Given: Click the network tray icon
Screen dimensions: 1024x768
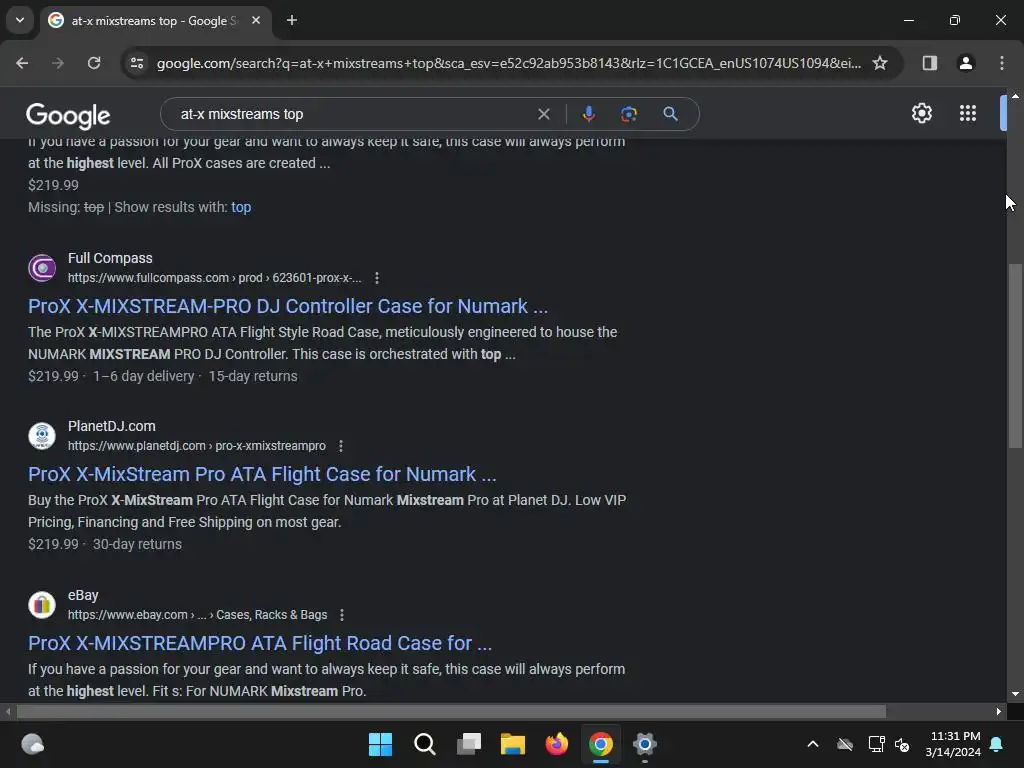Looking at the screenshot, I should (876, 744).
